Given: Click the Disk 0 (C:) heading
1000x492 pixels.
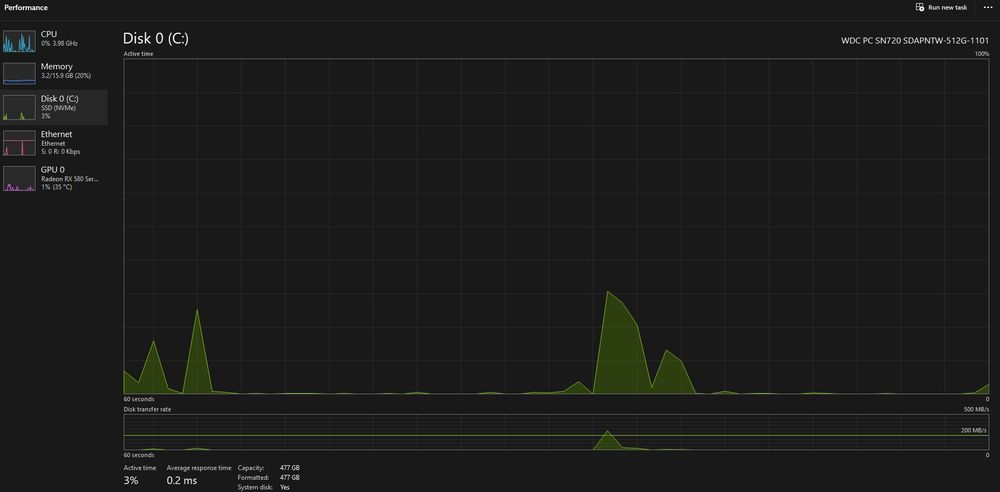Looking at the screenshot, I should tap(156, 38).
